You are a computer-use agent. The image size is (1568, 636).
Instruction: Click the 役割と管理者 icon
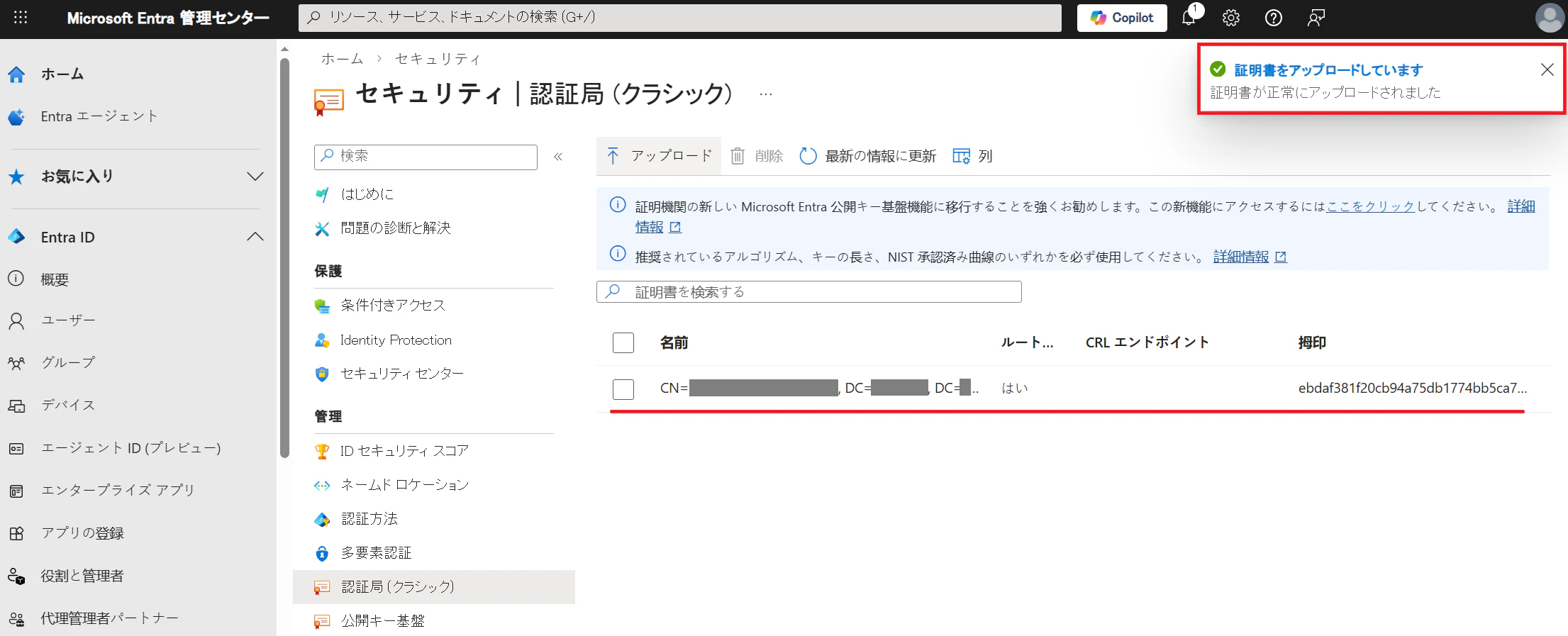(16, 576)
